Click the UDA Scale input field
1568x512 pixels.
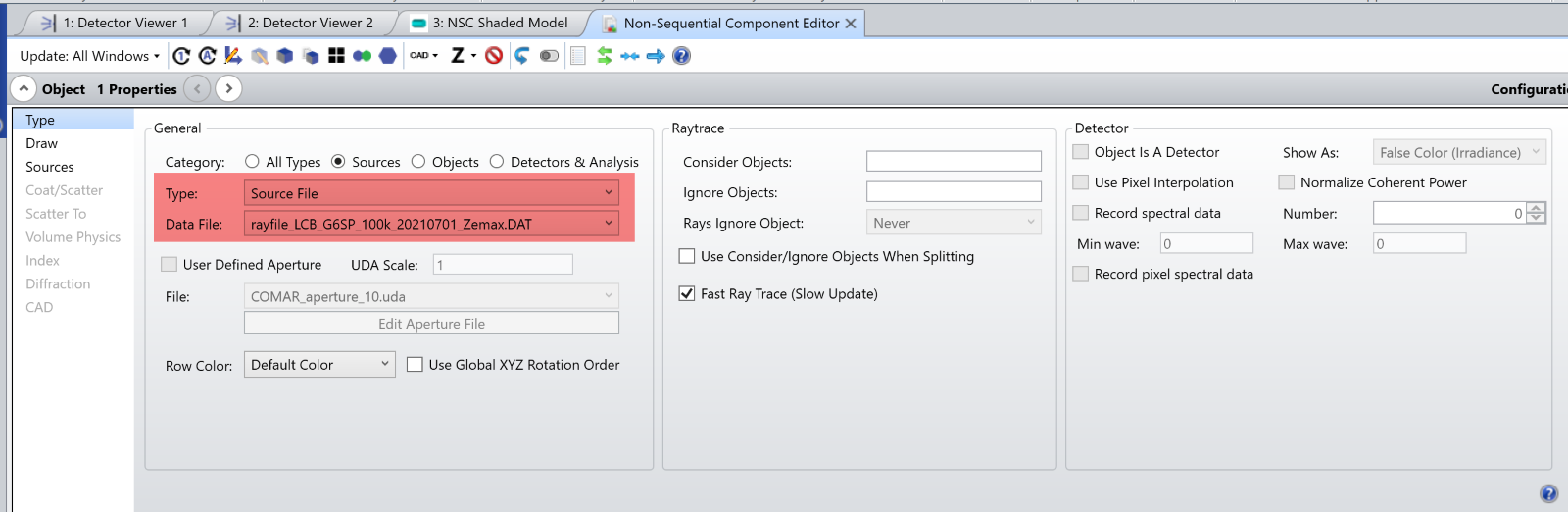click(x=502, y=265)
